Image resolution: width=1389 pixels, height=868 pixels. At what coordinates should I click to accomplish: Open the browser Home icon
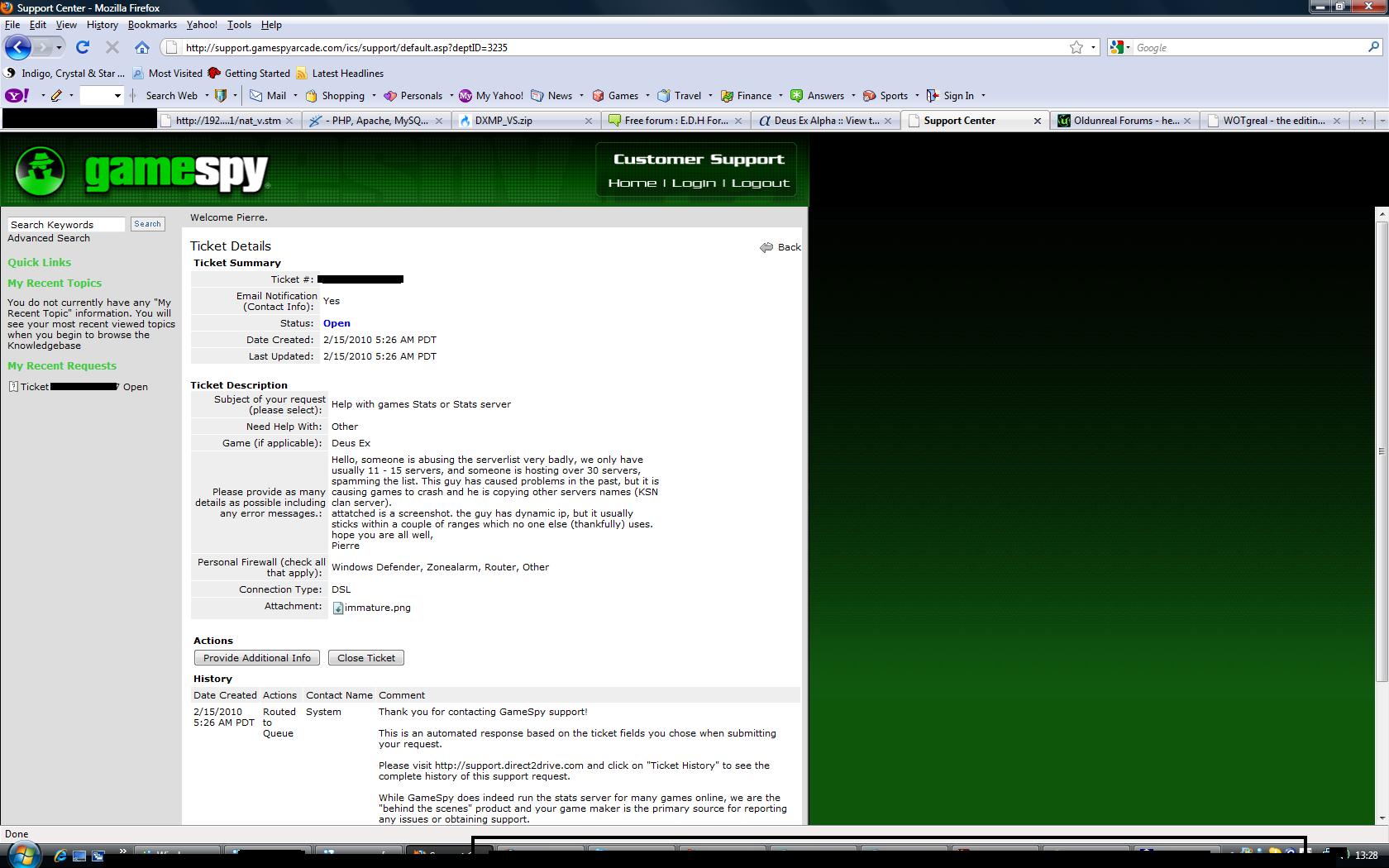click(142, 47)
